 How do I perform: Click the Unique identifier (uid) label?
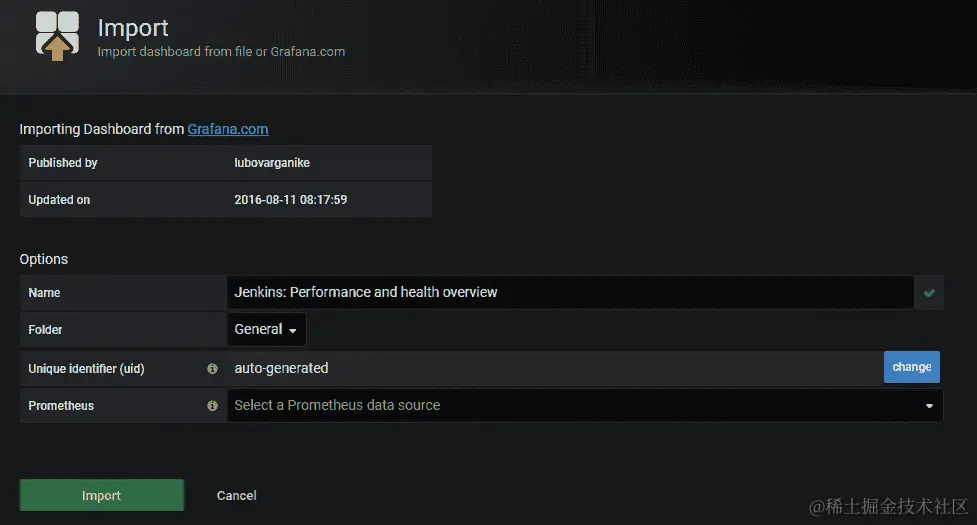pos(86,369)
